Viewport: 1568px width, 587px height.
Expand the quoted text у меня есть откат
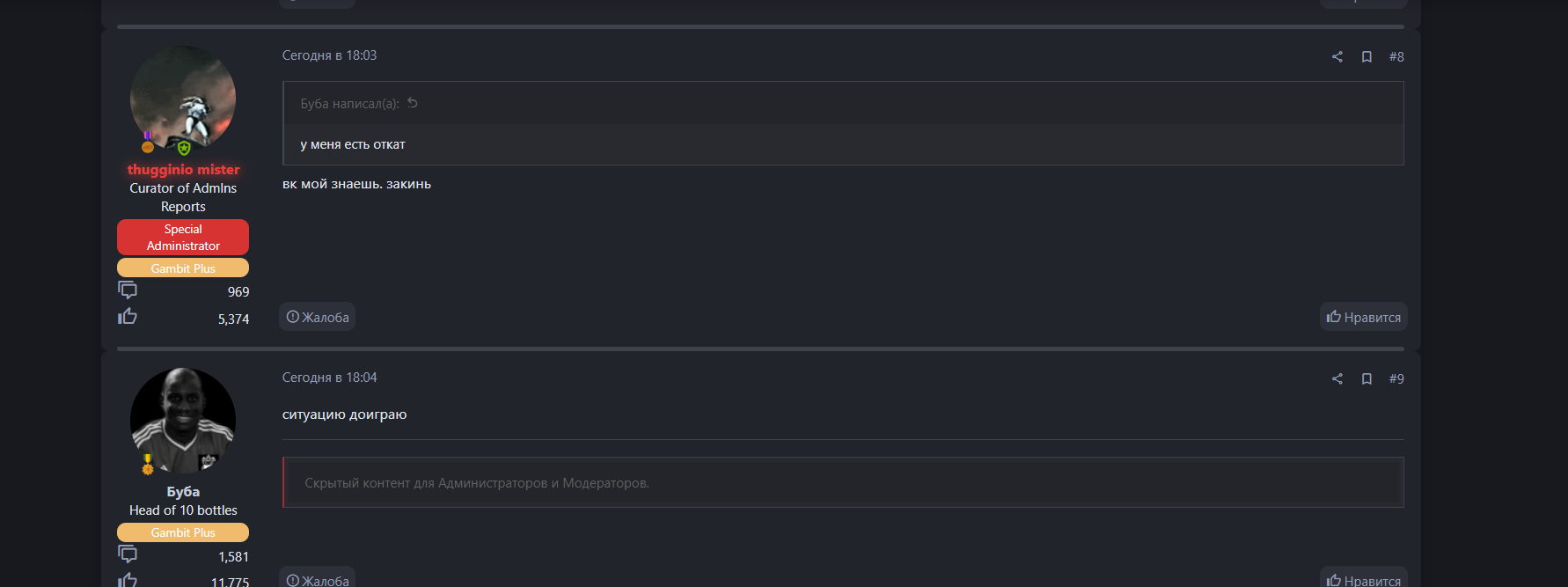pos(353,144)
